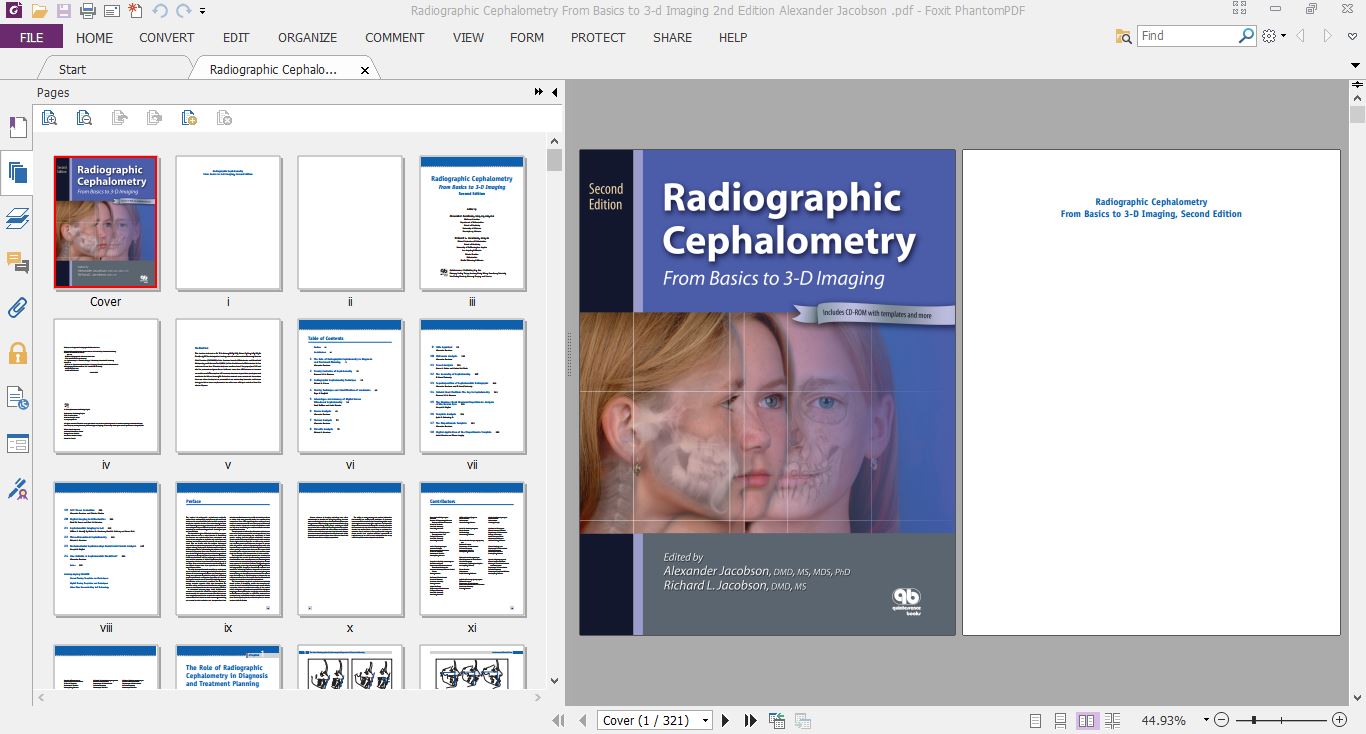Open the zoom percentage dropdown

(x=1206, y=720)
